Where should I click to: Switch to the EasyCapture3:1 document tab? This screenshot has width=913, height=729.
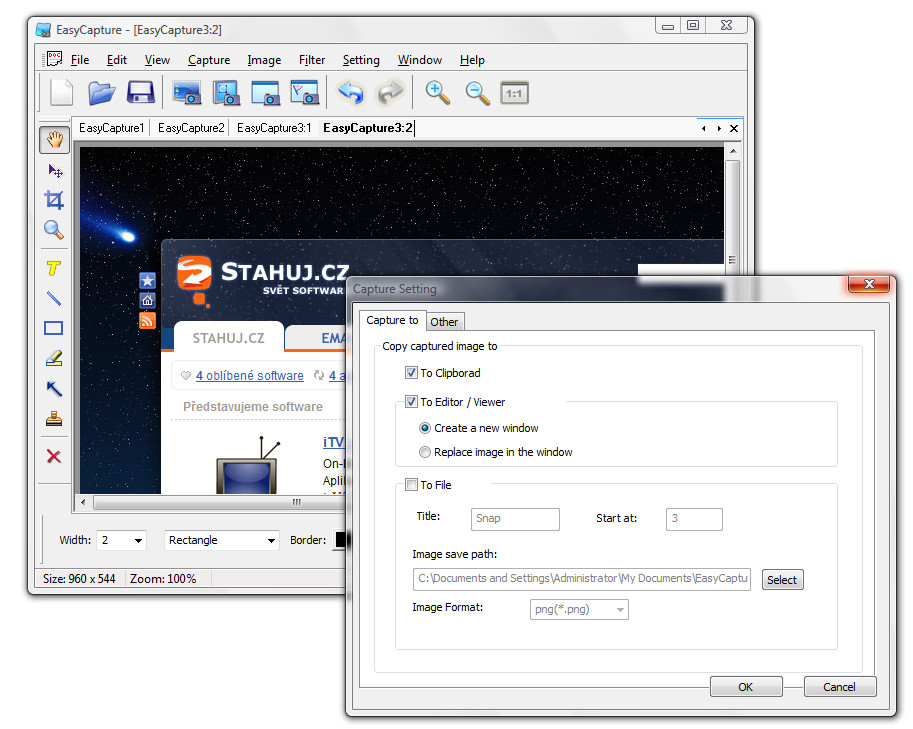click(x=274, y=128)
